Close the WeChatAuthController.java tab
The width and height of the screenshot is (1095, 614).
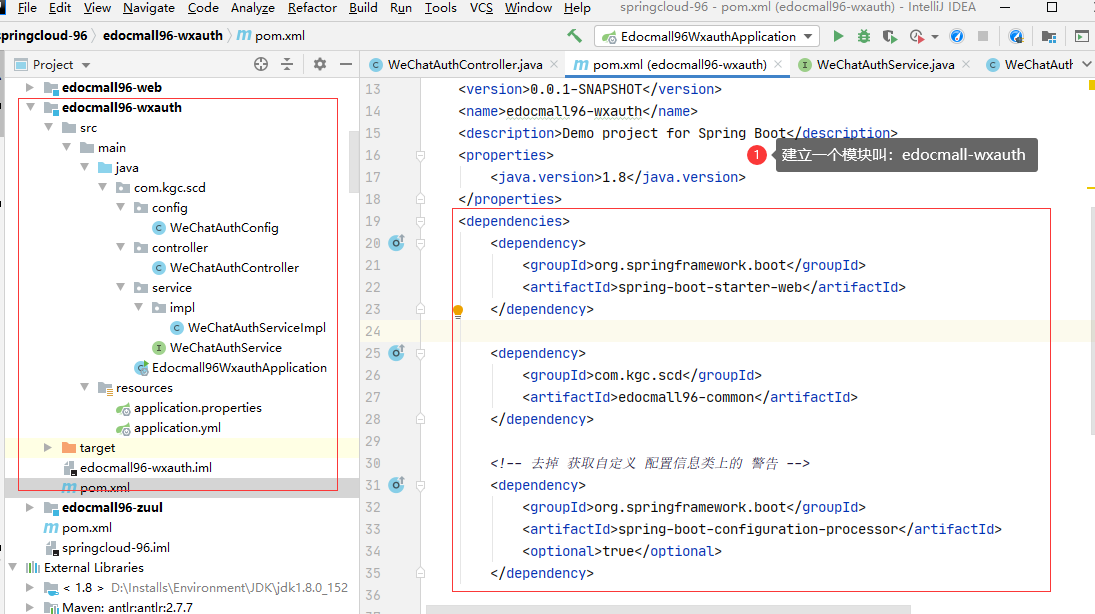pos(554,64)
